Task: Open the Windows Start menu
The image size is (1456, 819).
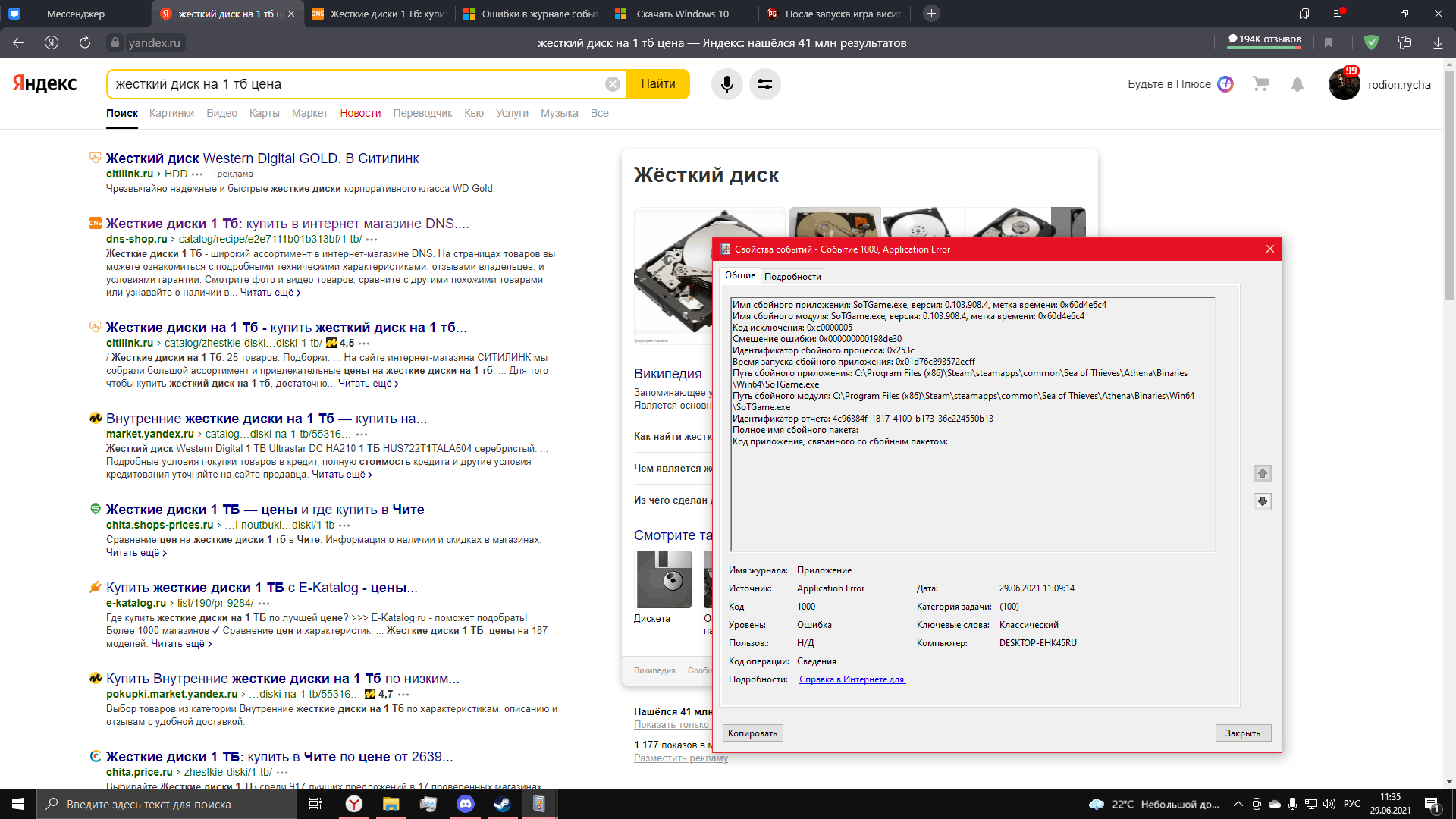Action: [18, 804]
